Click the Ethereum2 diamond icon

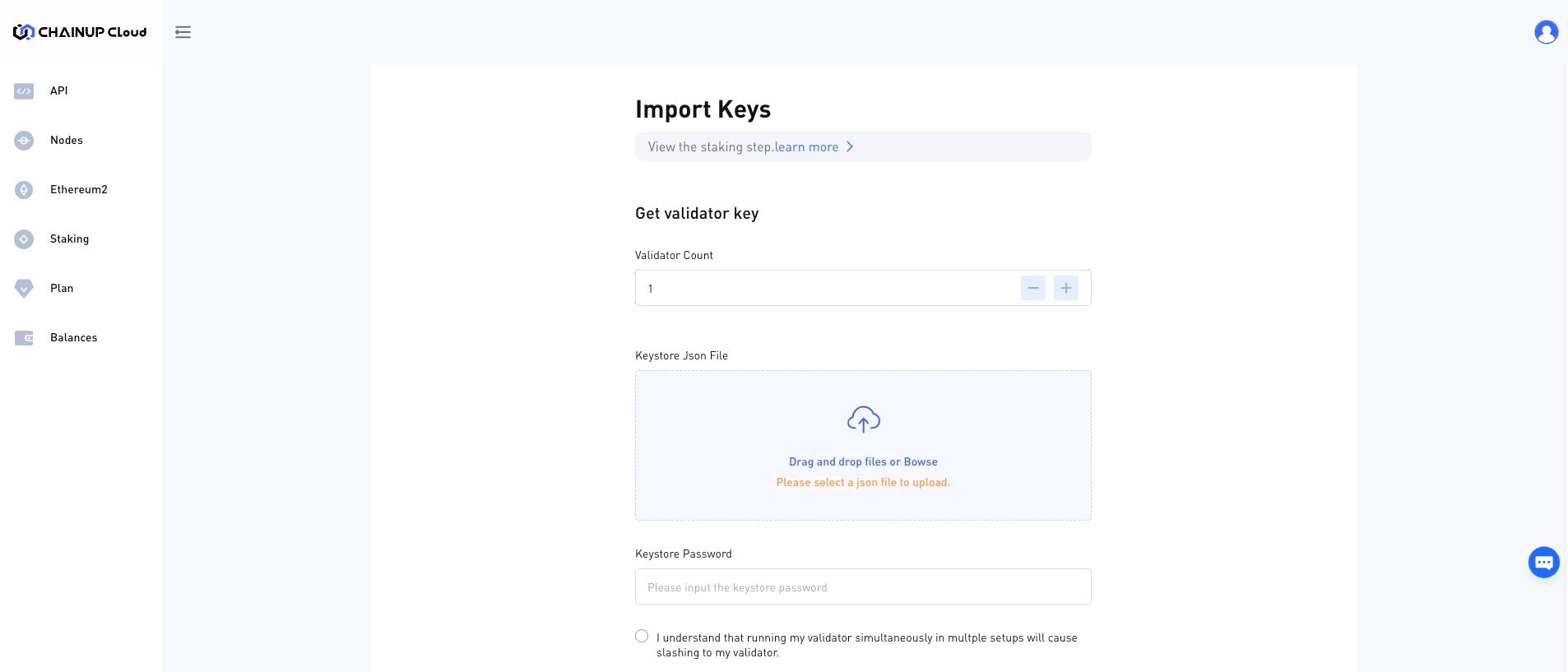(x=24, y=190)
